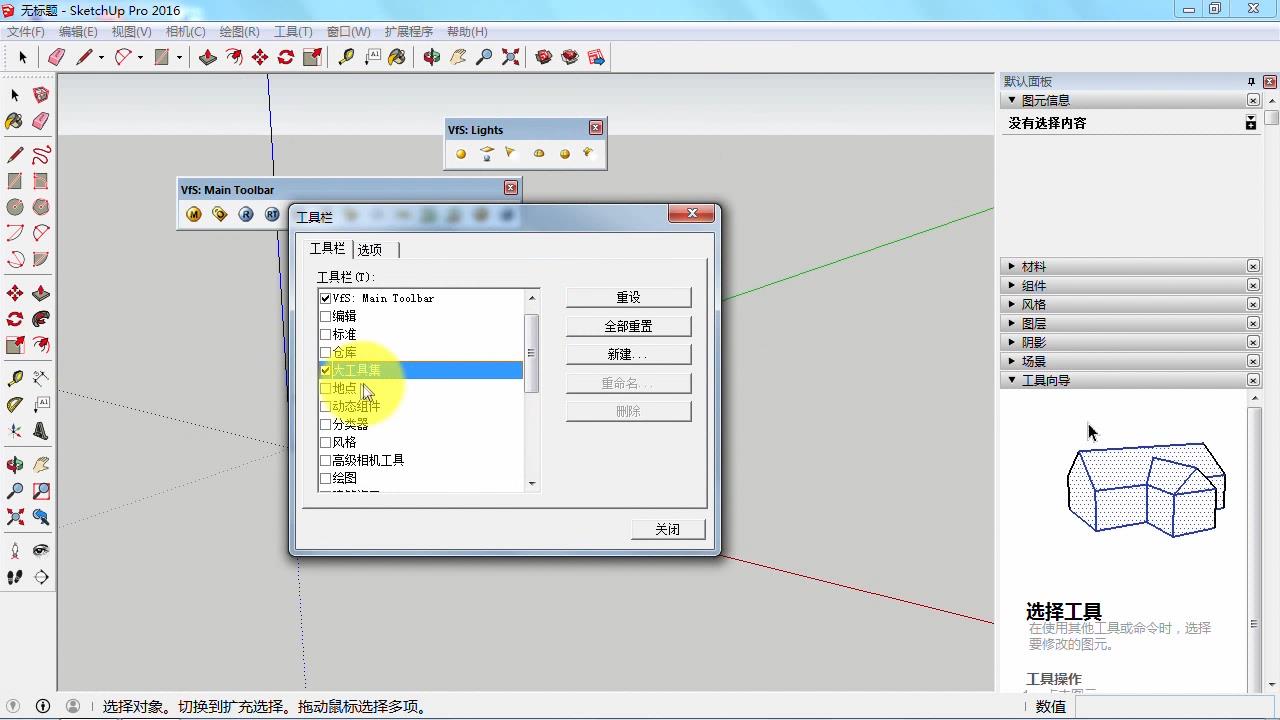Image resolution: width=1280 pixels, height=720 pixels.
Task: Expand the 阴影 panel
Action: (x=1012, y=342)
